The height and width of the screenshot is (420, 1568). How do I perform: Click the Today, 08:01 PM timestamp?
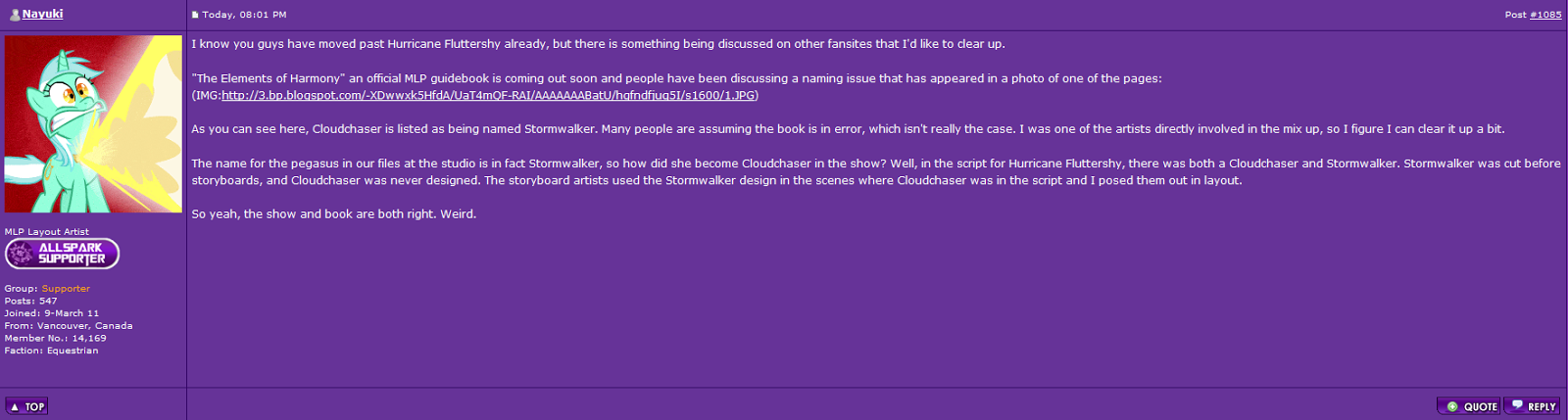tap(244, 15)
